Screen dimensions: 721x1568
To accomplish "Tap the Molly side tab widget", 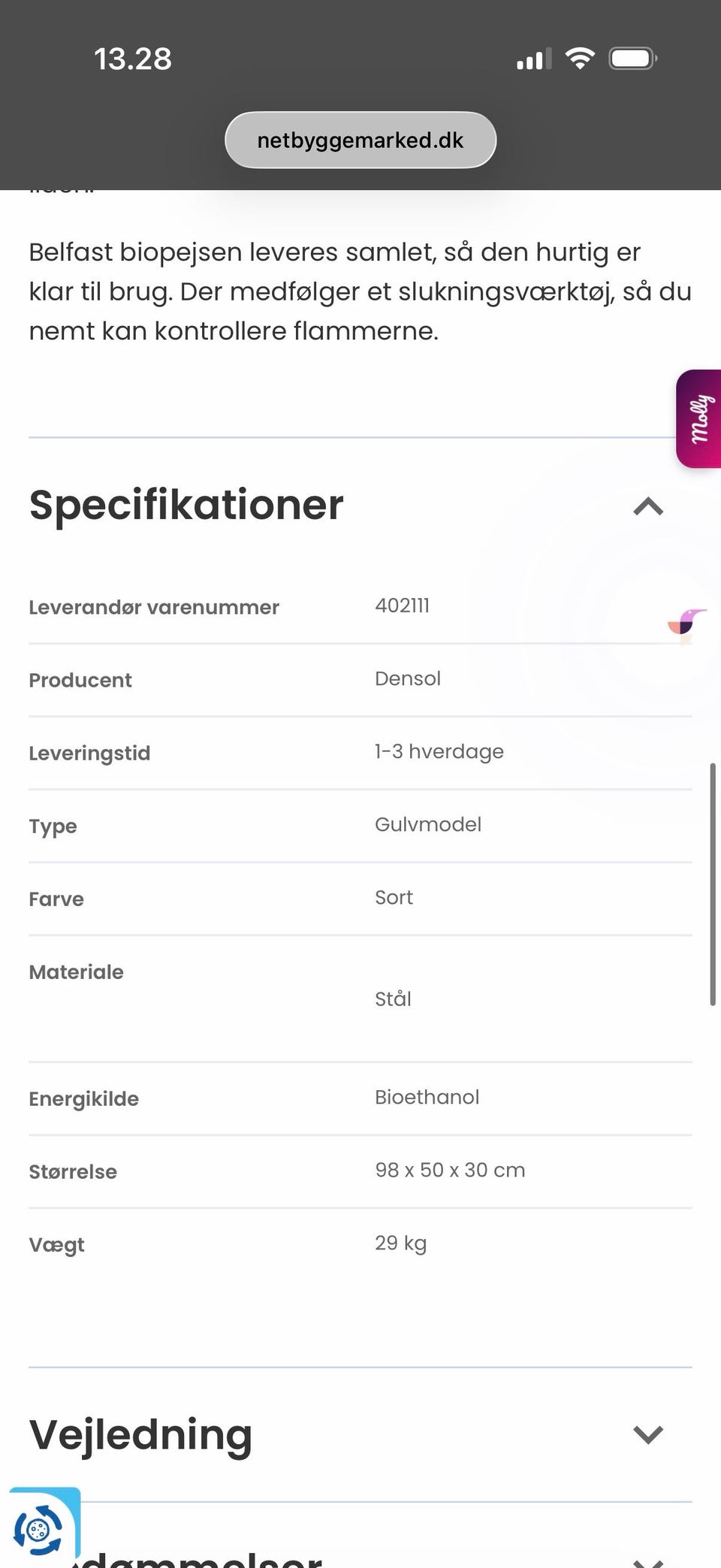I will coord(699,418).
